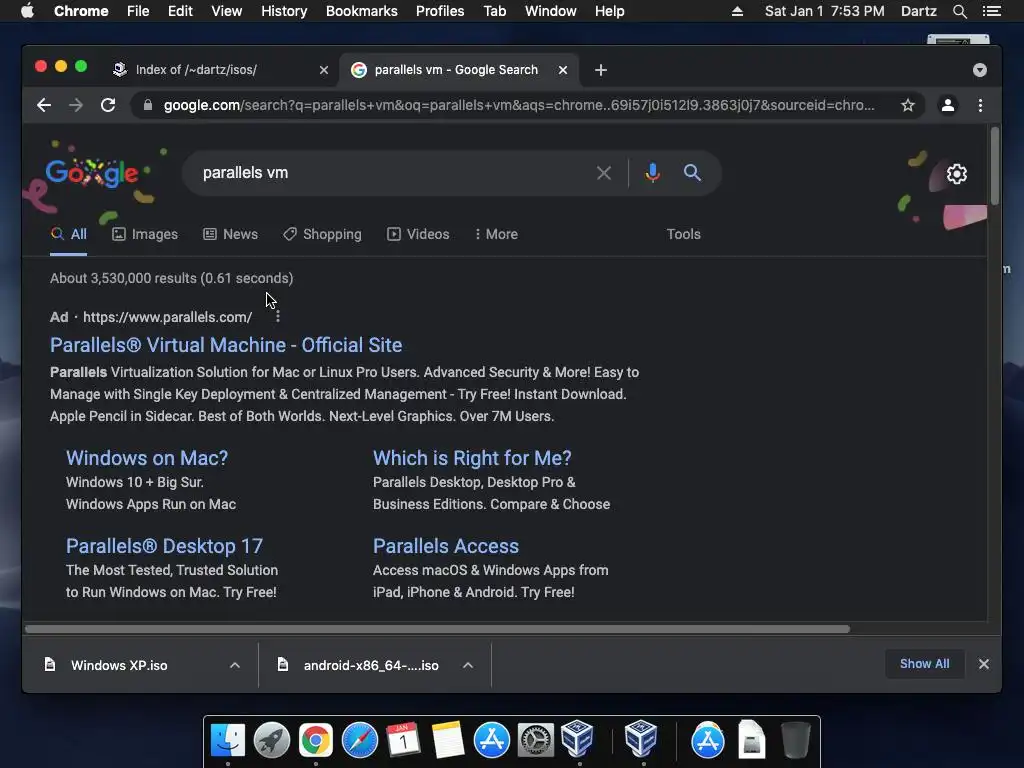The height and width of the screenshot is (768, 1024).
Task: Click Show All downloads
Action: pos(924,664)
